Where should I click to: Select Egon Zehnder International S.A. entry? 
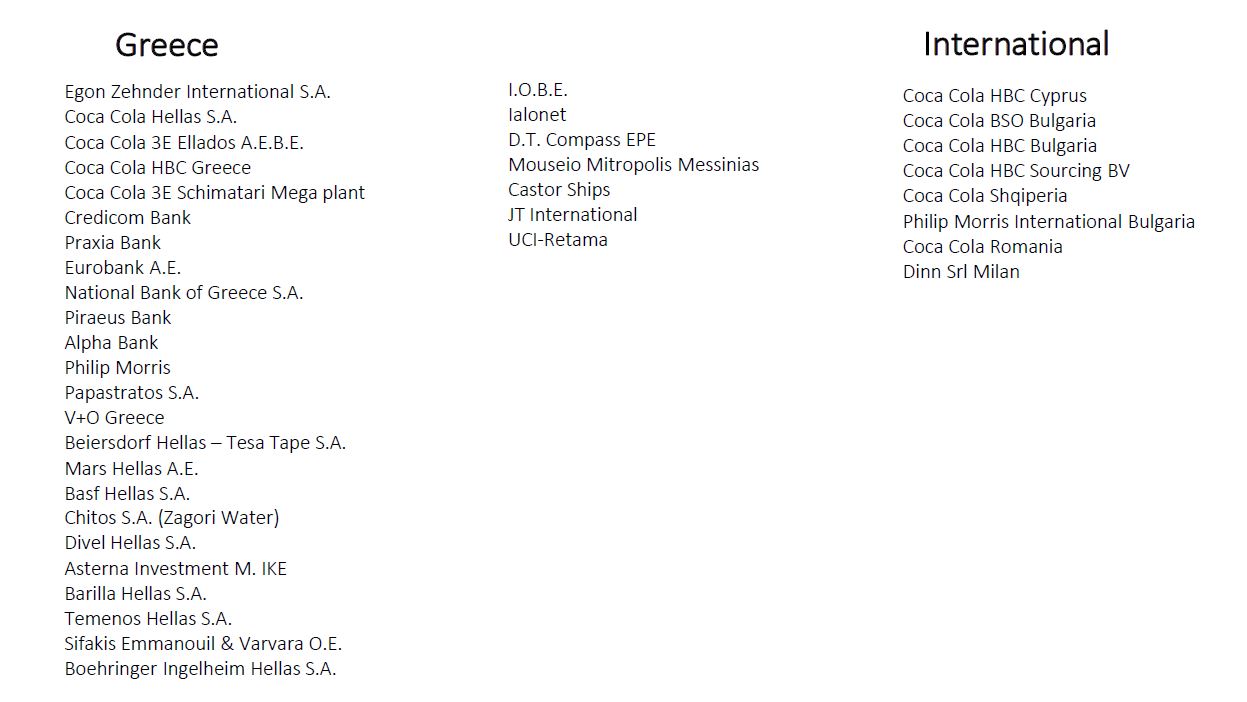[x=197, y=92]
